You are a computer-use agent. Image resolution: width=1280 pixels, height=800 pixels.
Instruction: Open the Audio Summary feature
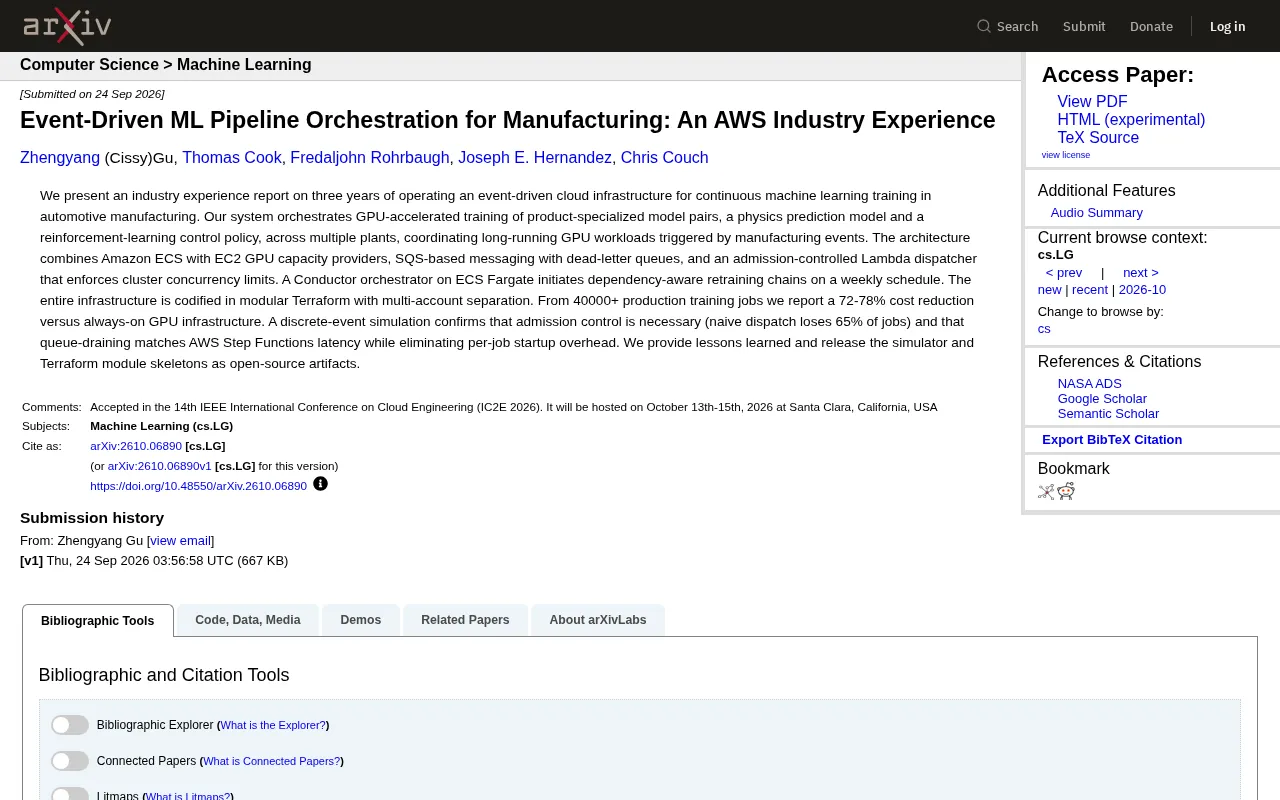pyautogui.click(x=1096, y=213)
